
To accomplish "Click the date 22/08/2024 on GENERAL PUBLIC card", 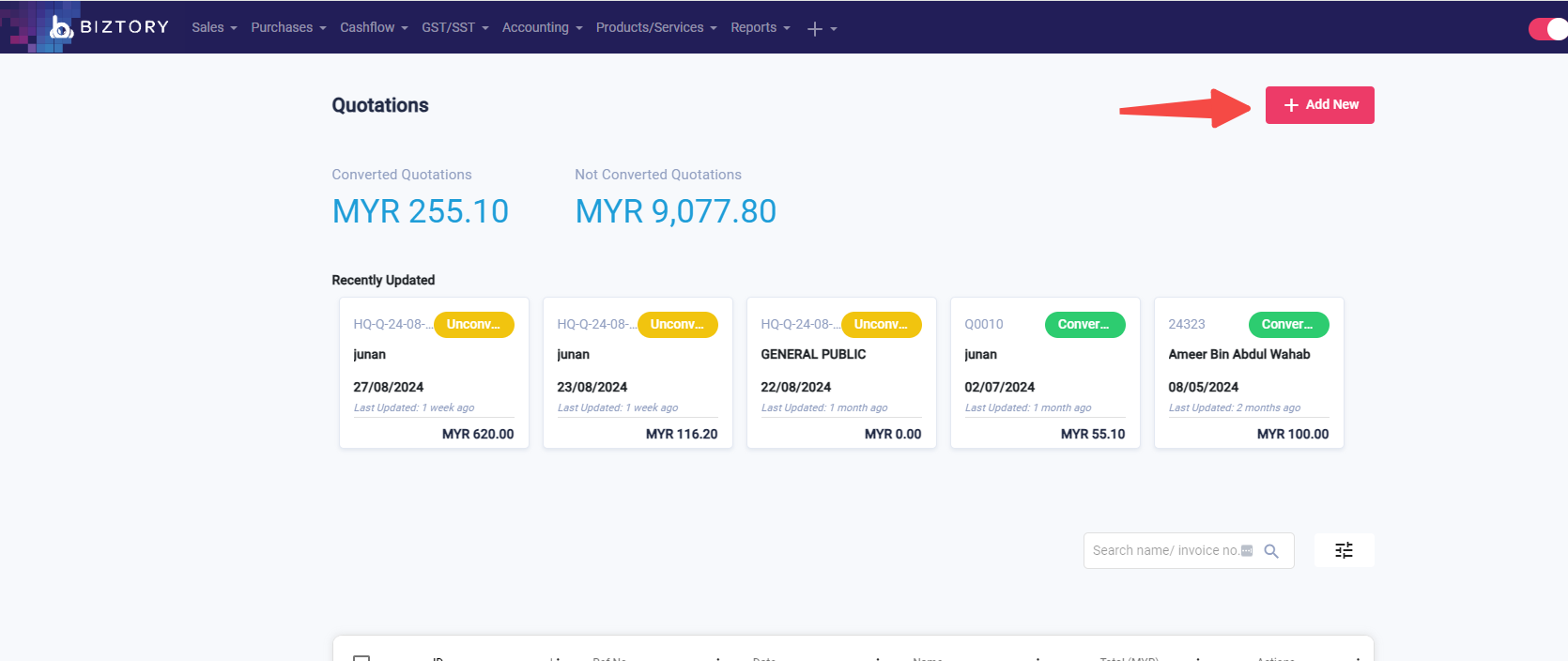I will [795, 387].
